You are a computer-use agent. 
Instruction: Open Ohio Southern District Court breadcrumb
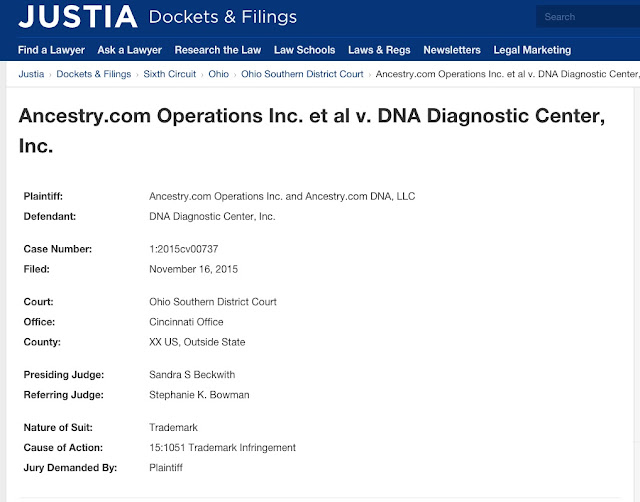tap(302, 74)
